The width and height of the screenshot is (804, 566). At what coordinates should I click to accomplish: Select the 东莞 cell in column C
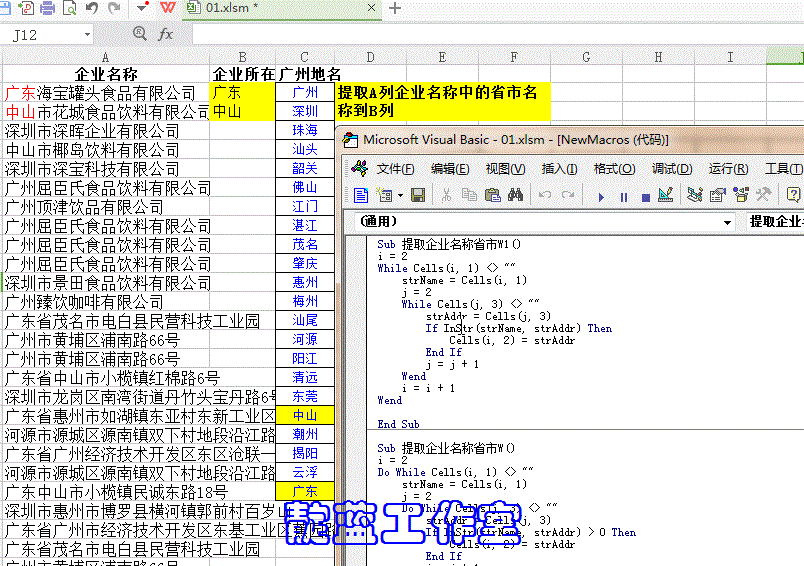(305, 396)
